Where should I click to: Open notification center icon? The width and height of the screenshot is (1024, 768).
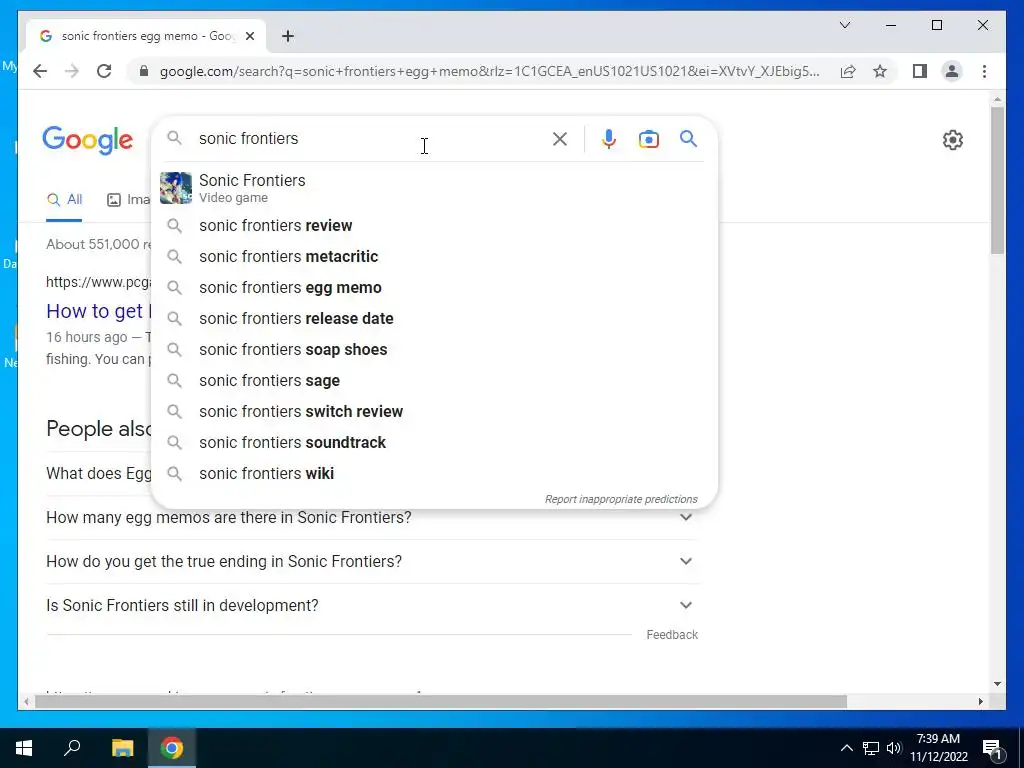click(992, 749)
